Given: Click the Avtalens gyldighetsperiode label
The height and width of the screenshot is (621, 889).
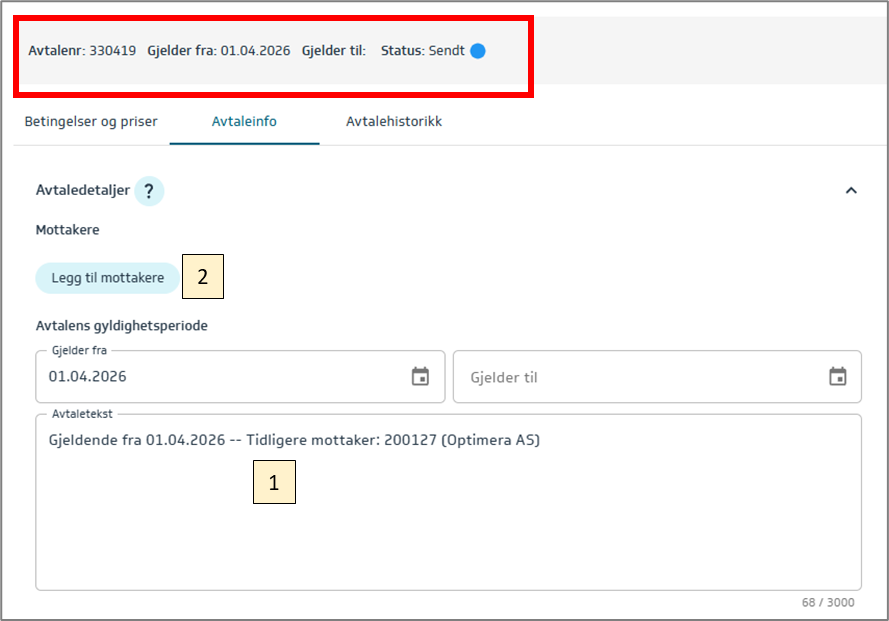Looking at the screenshot, I should (x=122, y=325).
